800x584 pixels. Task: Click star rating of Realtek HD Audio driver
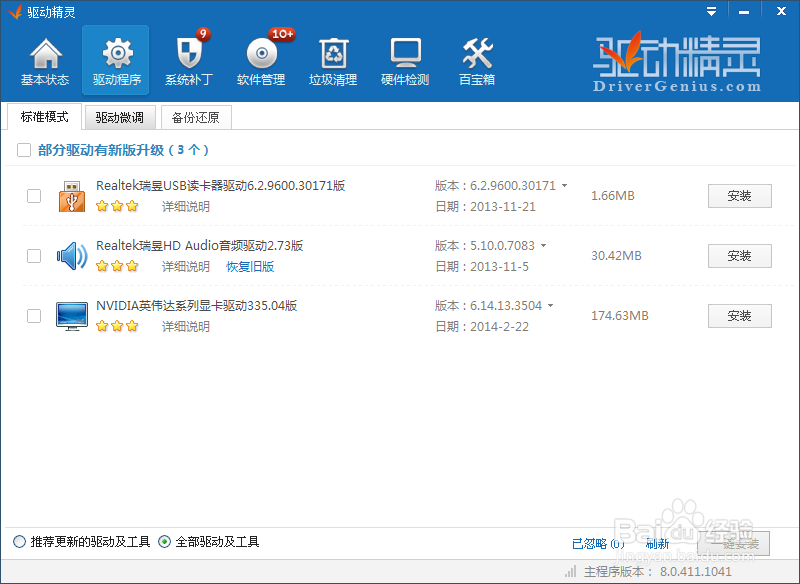[117, 266]
